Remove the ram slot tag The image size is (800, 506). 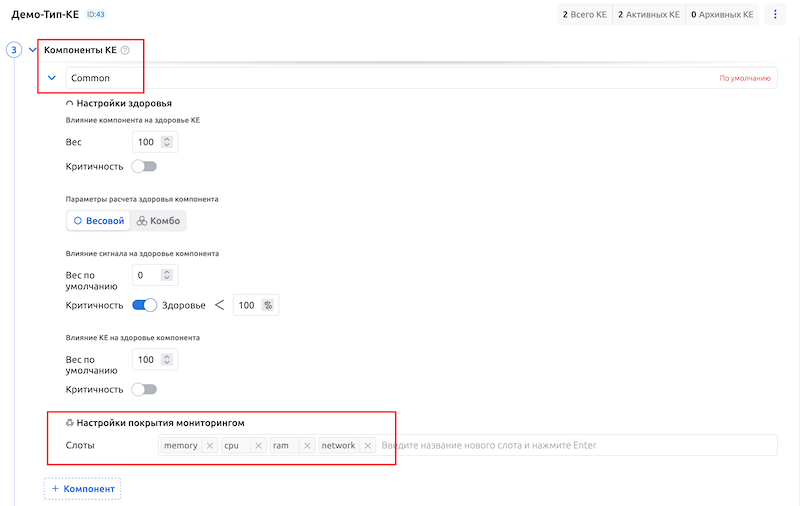tap(307, 446)
